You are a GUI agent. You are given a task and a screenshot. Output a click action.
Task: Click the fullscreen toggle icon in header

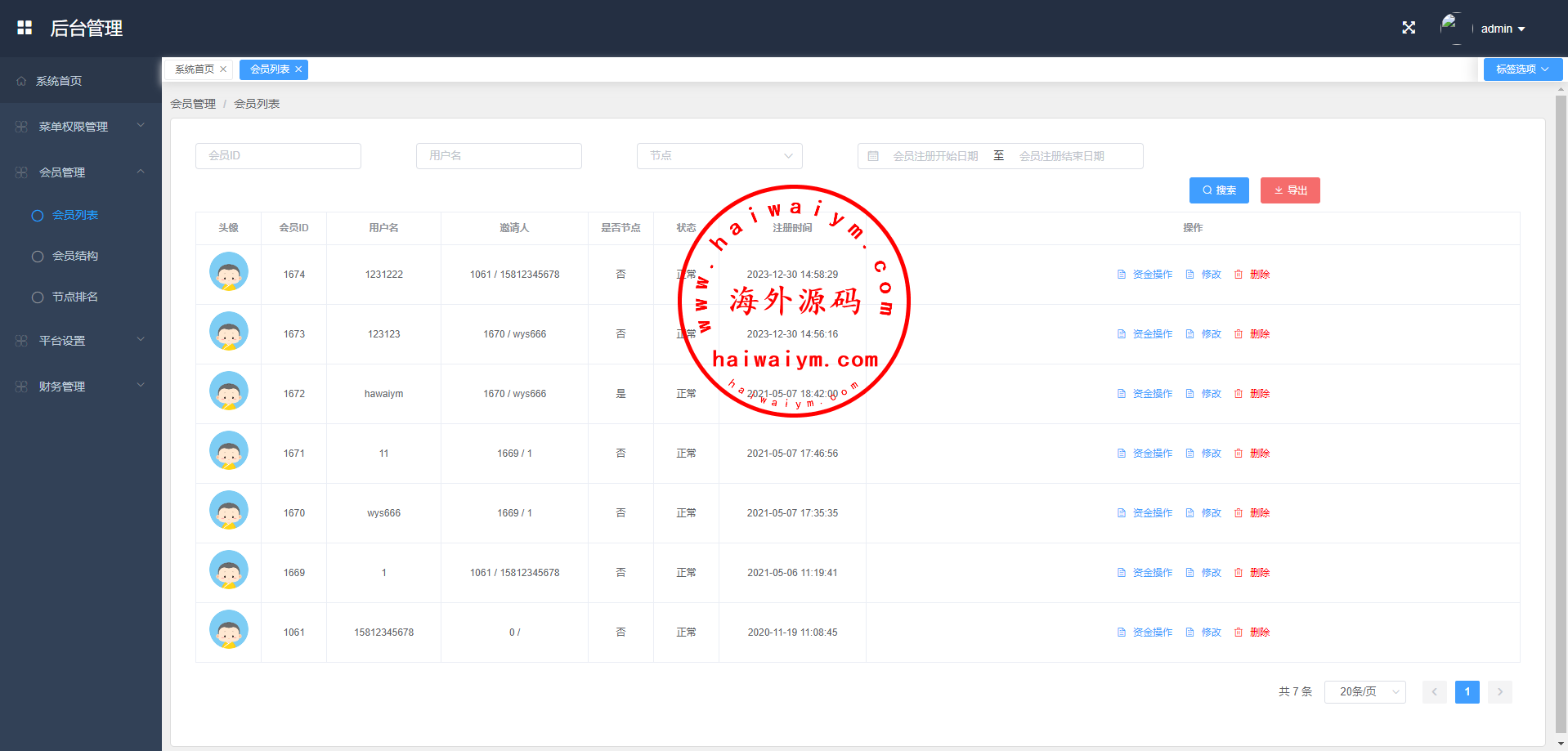tap(1409, 28)
